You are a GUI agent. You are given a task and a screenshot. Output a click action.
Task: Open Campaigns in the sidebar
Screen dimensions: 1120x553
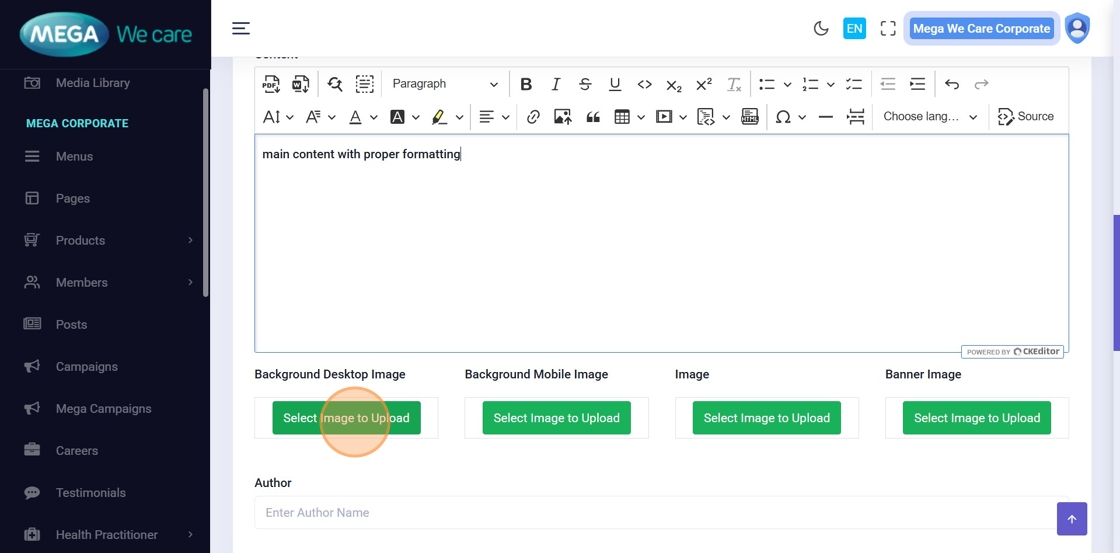(87, 367)
